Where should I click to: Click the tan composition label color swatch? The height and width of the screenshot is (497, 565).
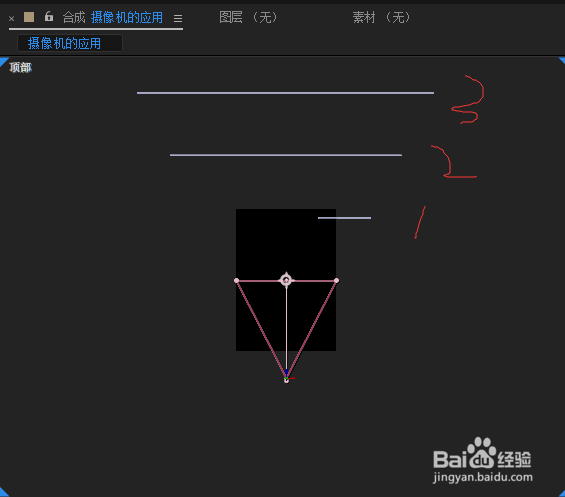click(29, 17)
